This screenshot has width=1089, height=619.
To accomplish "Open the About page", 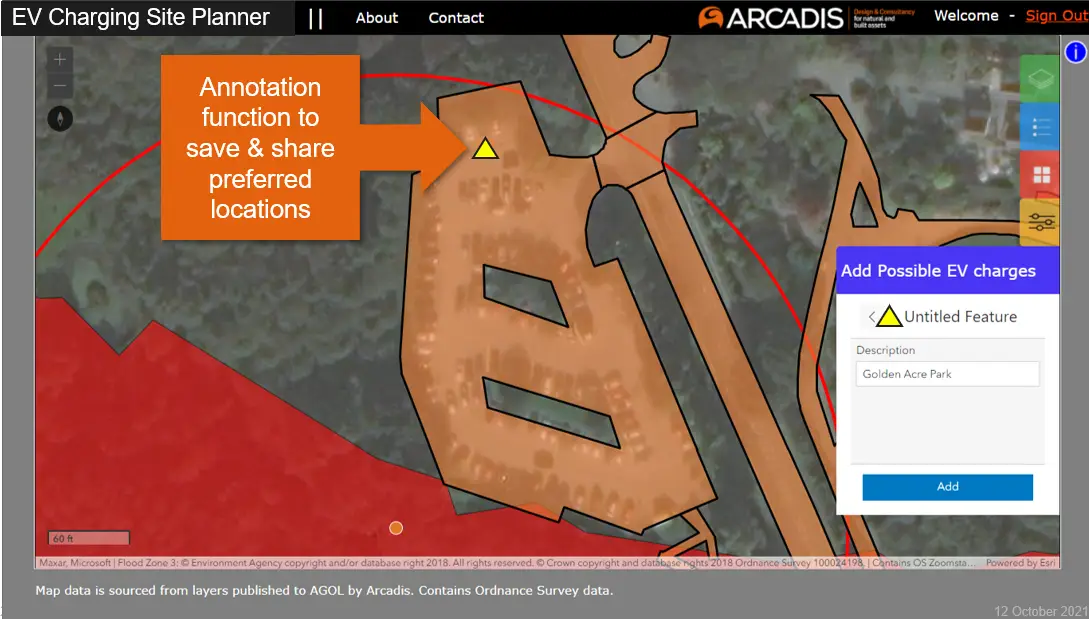I will [376, 18].
